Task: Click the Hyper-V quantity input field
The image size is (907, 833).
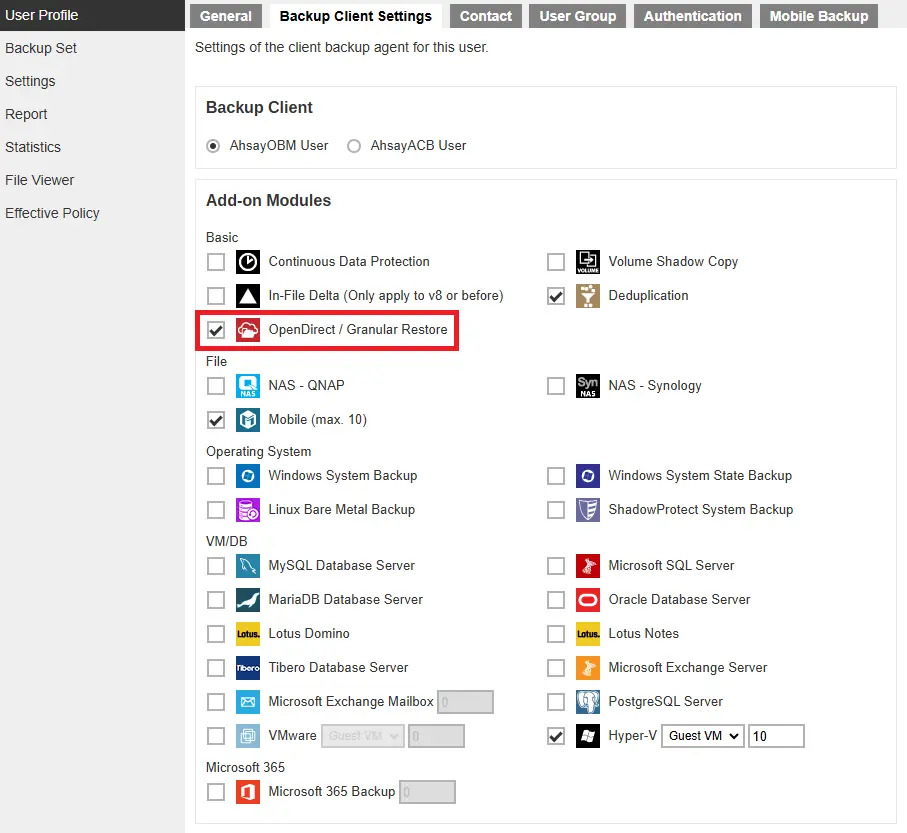Action: pyautogui.click(x=776, y=736)
